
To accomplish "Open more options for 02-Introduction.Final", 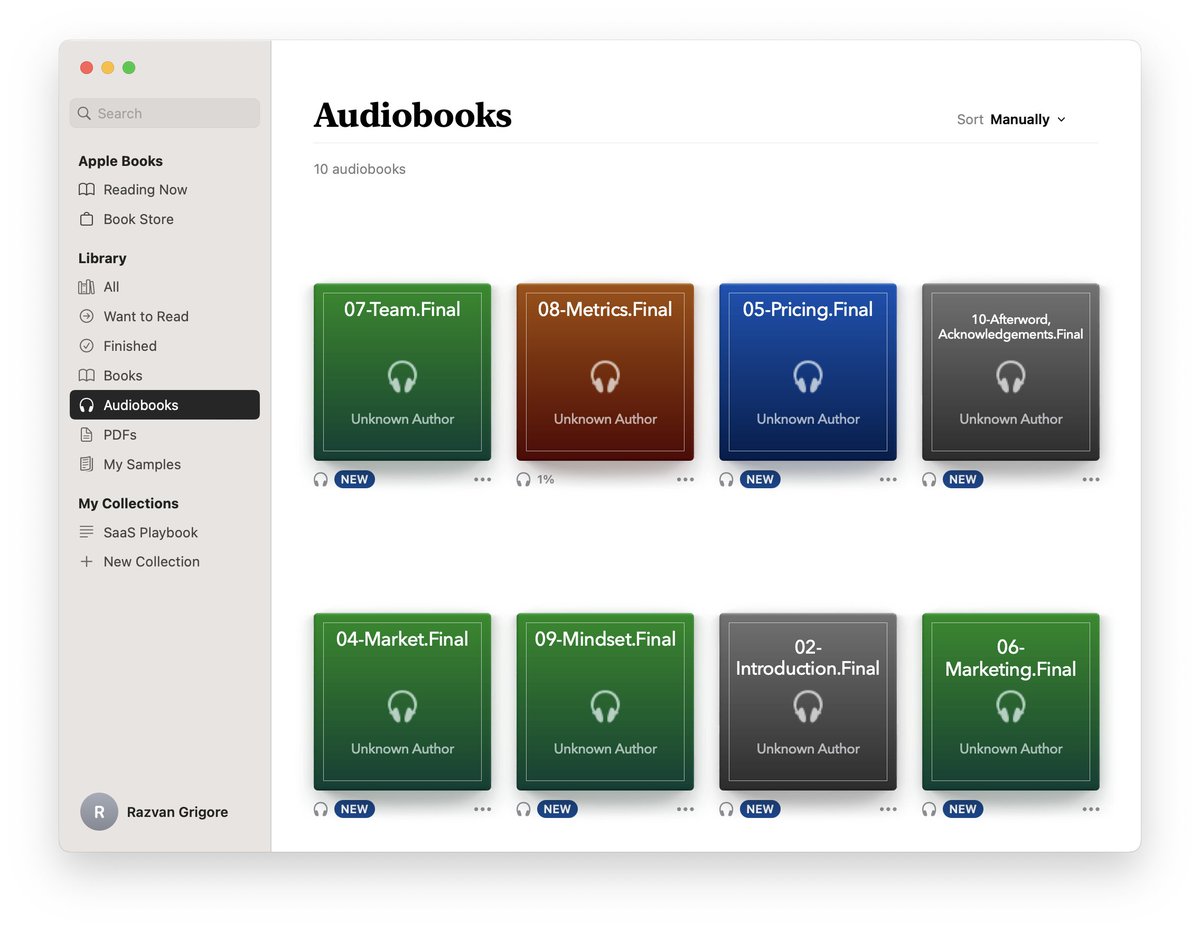I will click(x=888, y=809).
